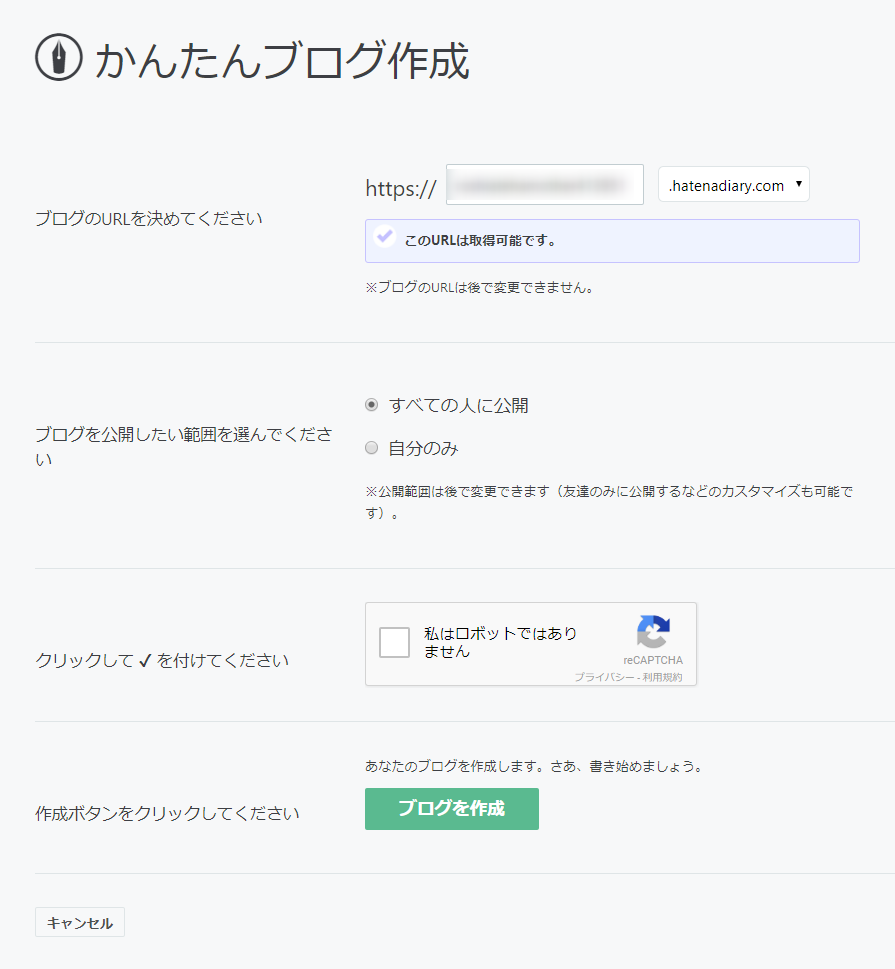Viewport: 895px width, 969px height.
Task: Click the ブログを作成 button
Action: tap(451, 809)
